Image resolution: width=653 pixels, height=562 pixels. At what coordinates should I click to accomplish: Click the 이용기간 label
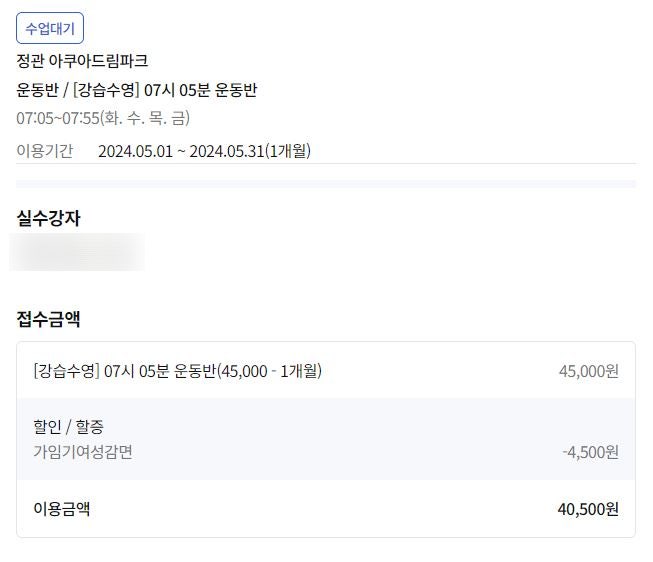(45, 151)
